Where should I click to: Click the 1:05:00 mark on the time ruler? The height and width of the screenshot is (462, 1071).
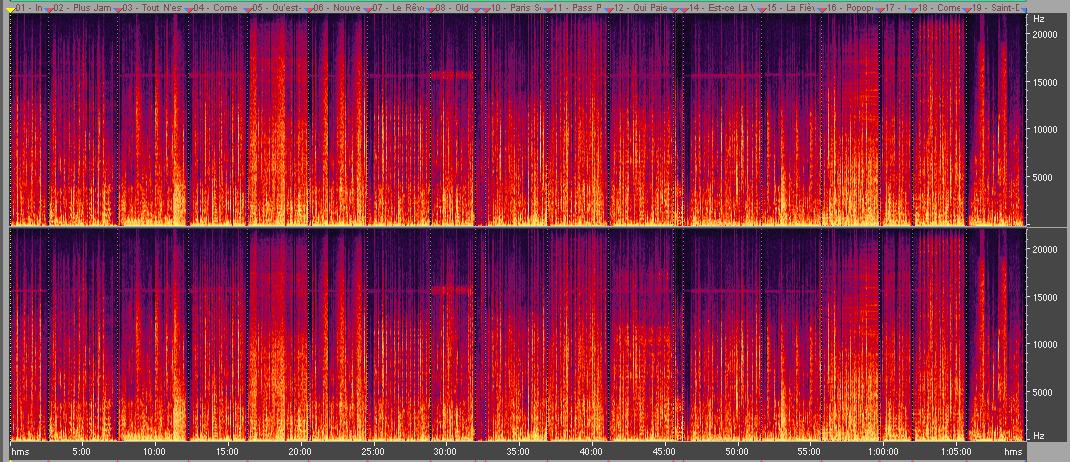pyautogui.click(x=956, y=452)
